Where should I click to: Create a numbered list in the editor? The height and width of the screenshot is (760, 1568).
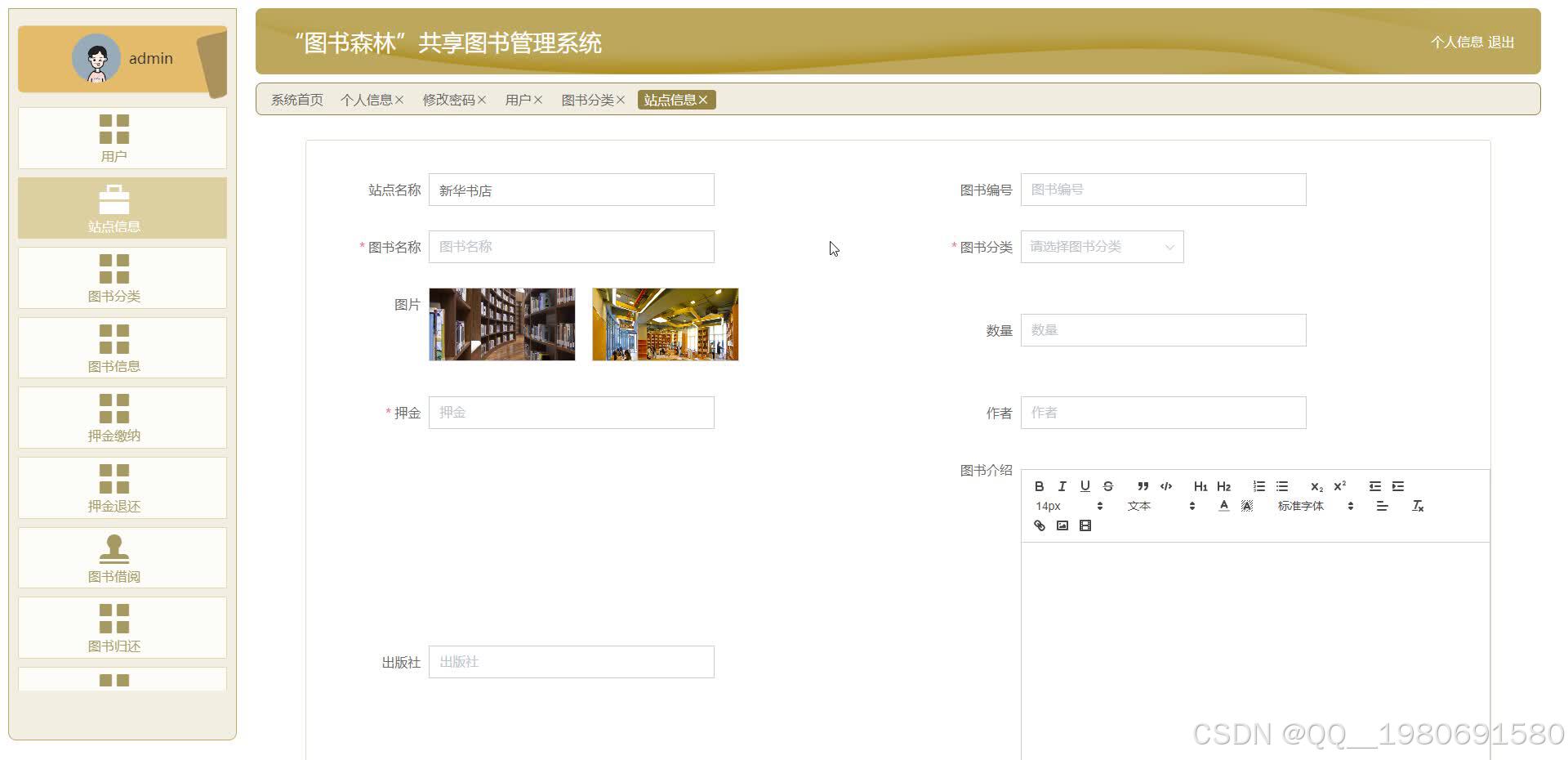coord(1259,486)
